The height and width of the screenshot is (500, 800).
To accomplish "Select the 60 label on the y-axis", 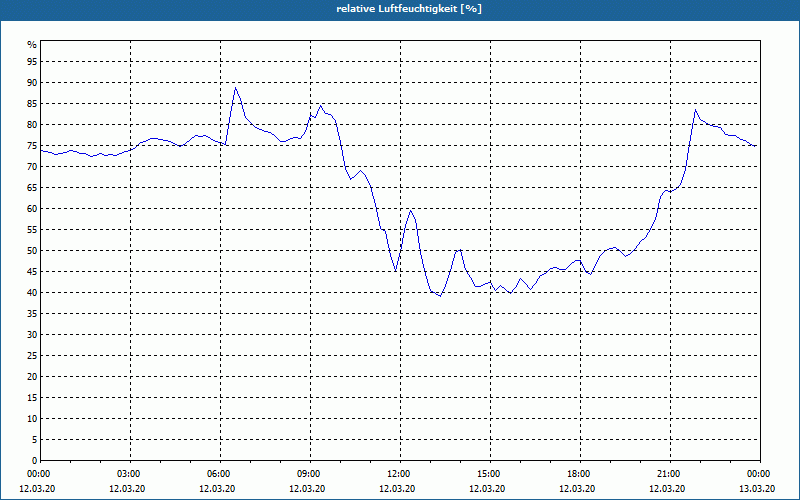I will (x=32, y=209).
